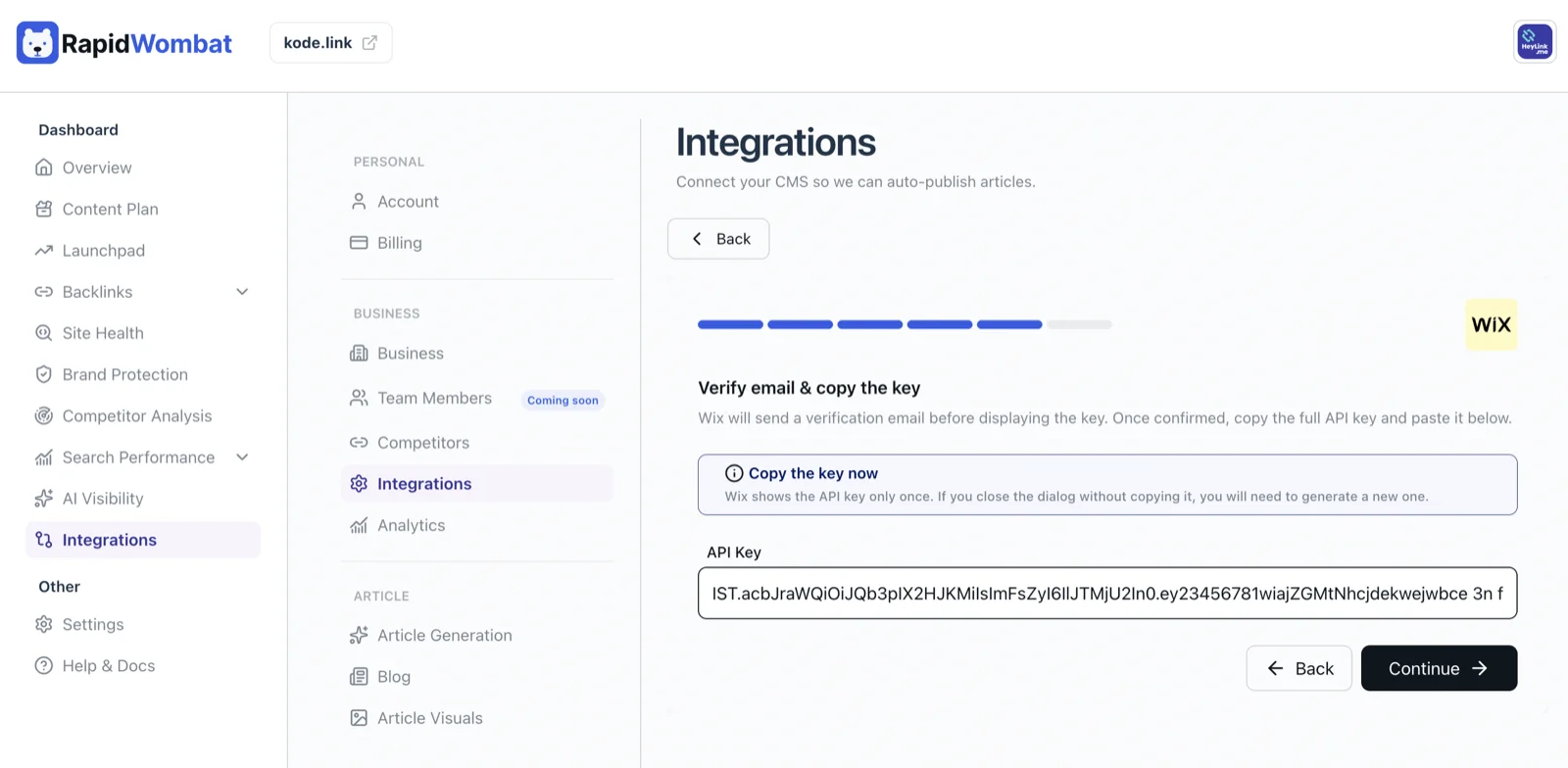This screenshot has height=768, width=1568.
Task: Click the Coming soon badge
Action: point(563,400)
